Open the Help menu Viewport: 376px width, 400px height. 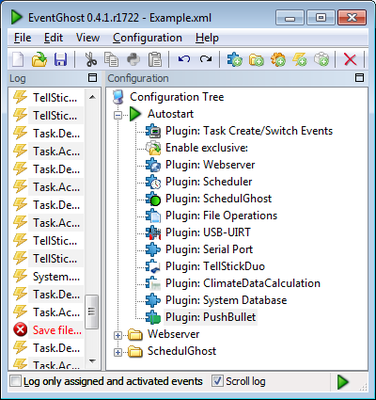(x=207, y=38)
